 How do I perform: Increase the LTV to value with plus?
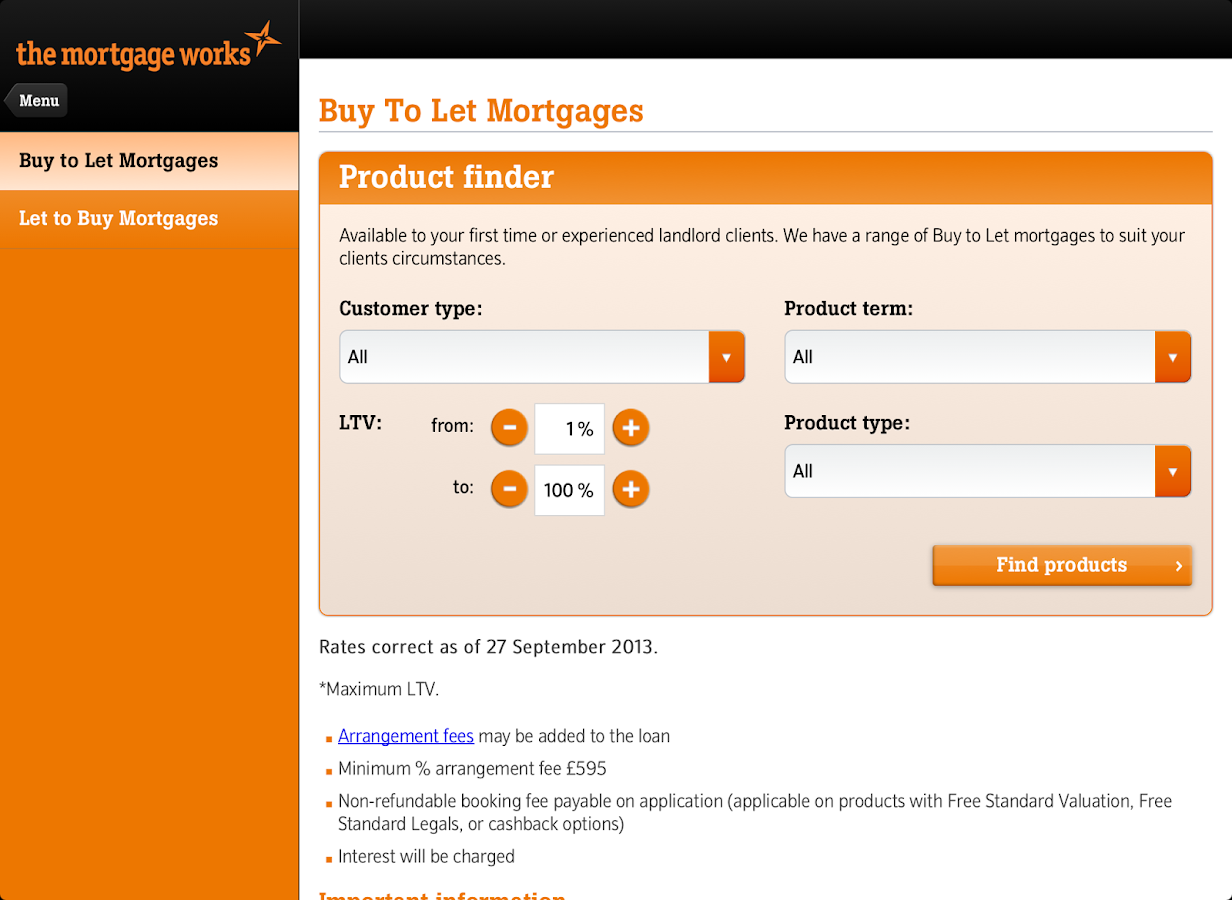tap(630, 490)
